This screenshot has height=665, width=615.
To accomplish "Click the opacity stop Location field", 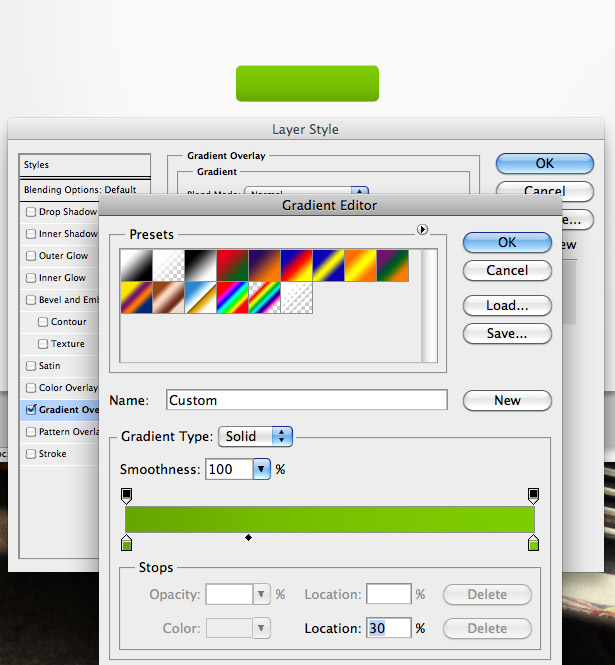I will 389,594.
